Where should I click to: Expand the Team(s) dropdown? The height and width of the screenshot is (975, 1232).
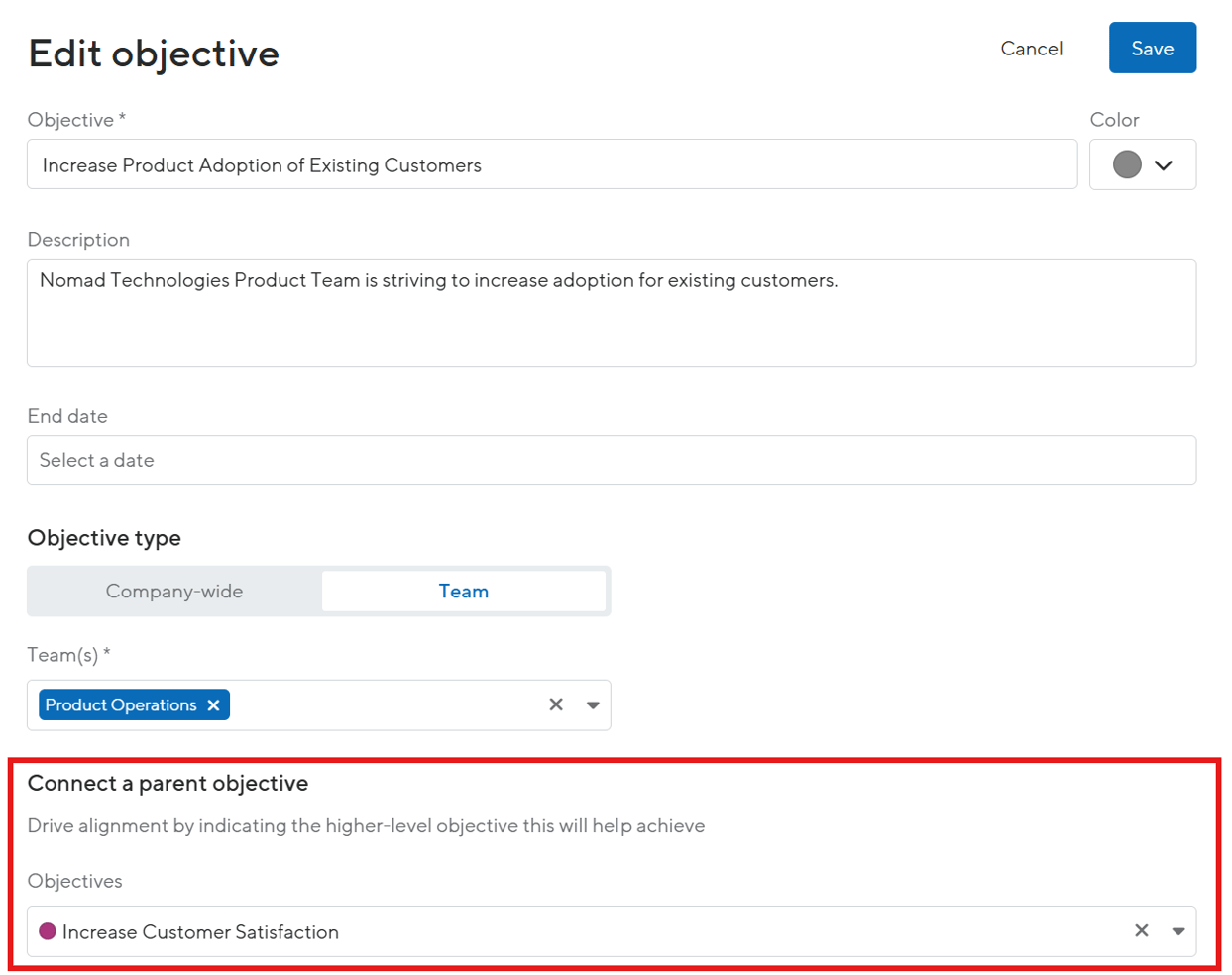click(x=593, y=704)
